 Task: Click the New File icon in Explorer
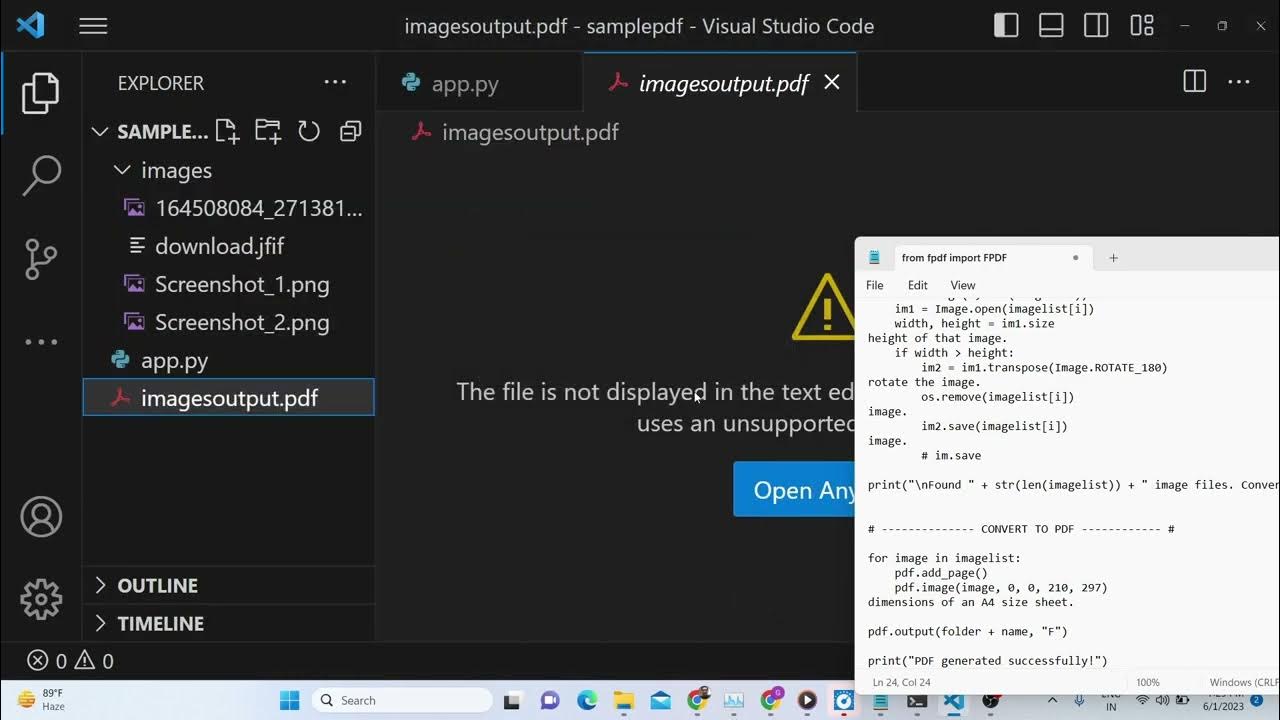(227, 131)
